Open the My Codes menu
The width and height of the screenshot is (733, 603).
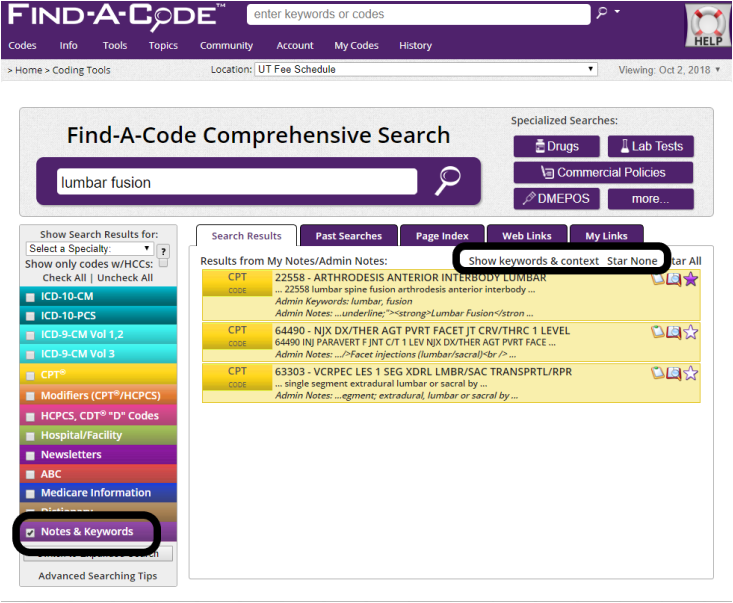[x=356, y=45]
